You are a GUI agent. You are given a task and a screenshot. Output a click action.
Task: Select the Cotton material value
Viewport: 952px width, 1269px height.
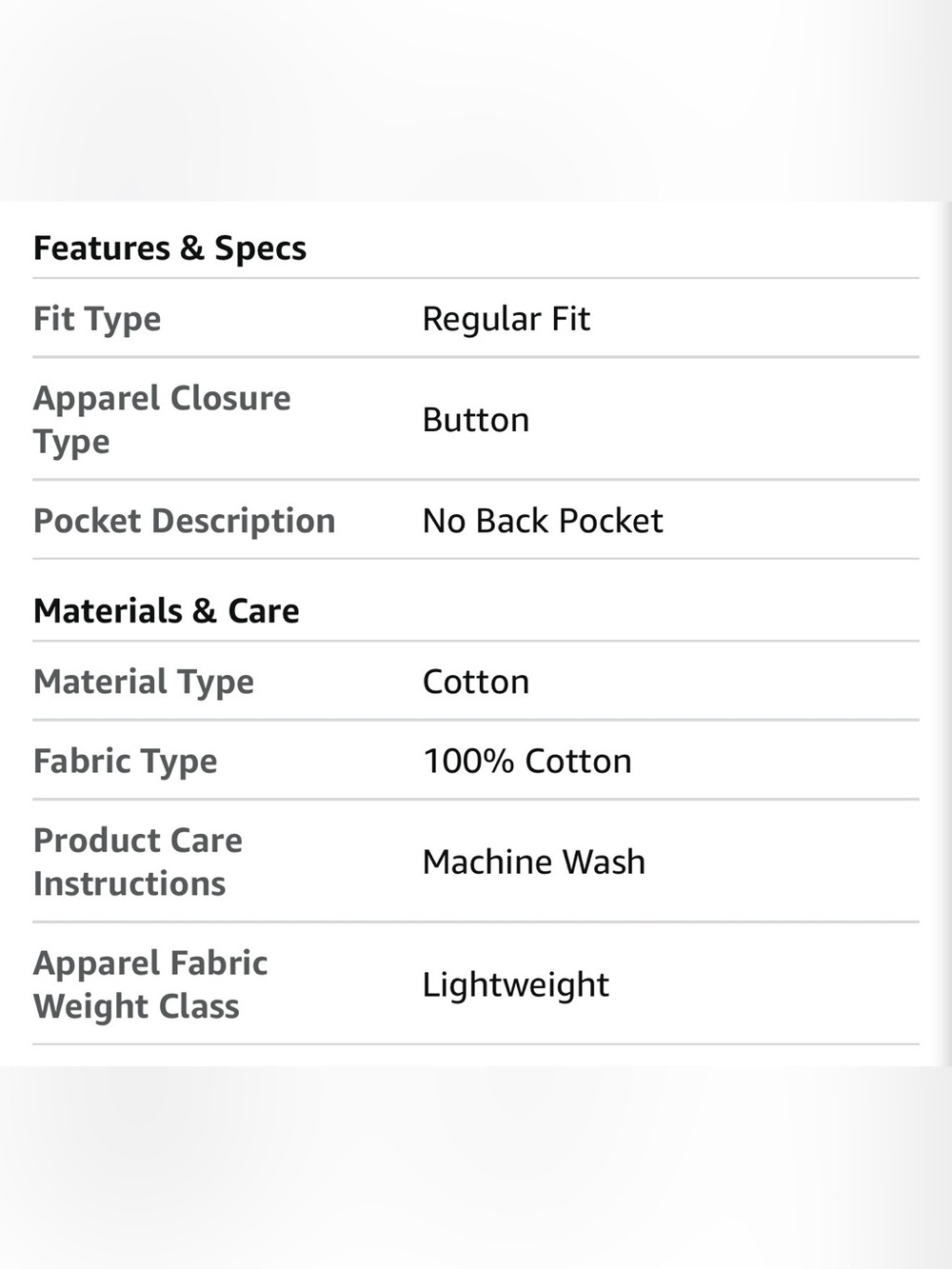pos(476,682)
